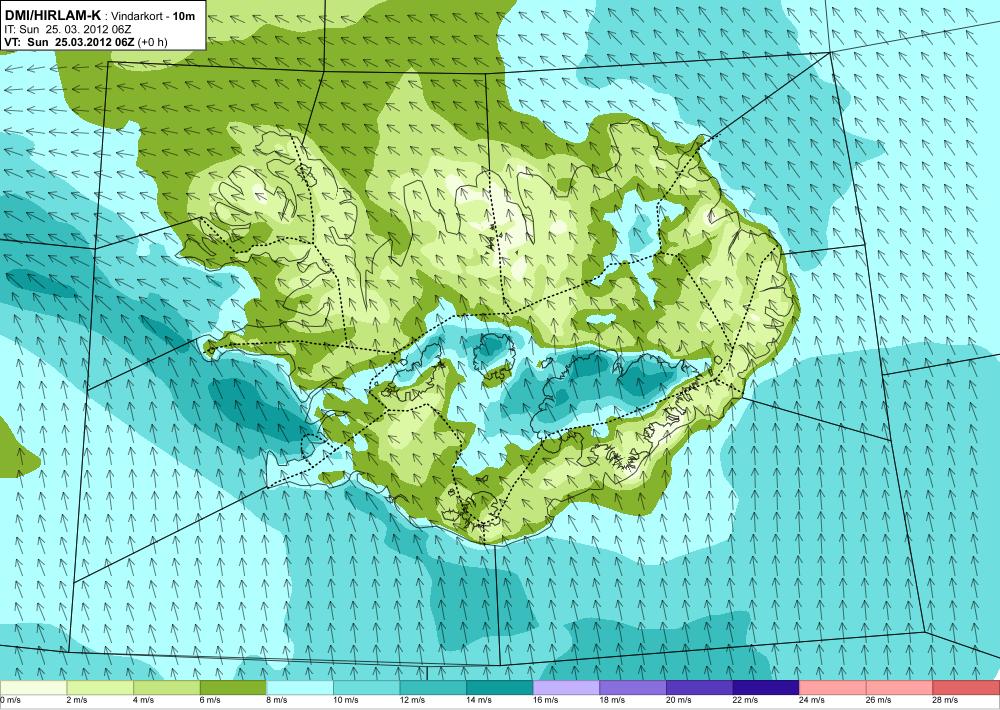1000x710 pixels.
Task: Click the '20 m/s' legend label
Action: click(x=679, y=700)
